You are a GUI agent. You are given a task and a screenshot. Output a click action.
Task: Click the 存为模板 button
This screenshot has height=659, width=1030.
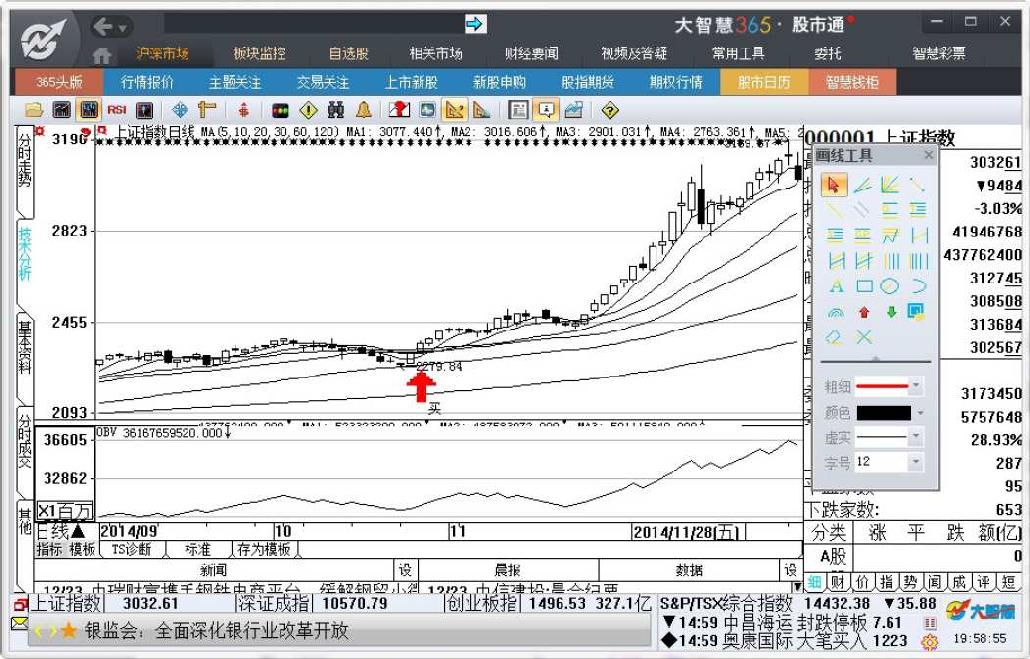pyautogui.click(x=263, y=549)
